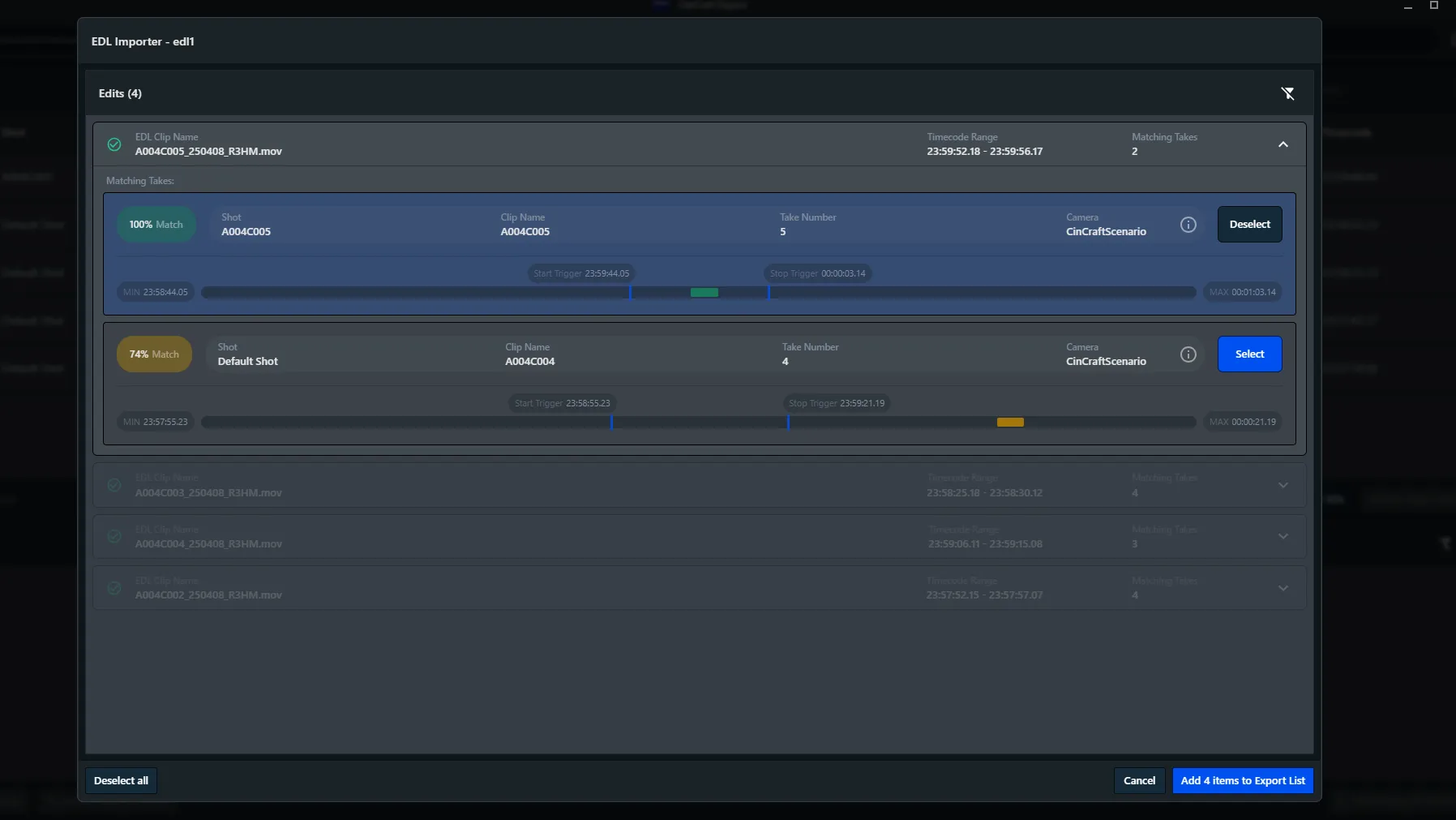Click check icon for A004C004_250408_R3HM.mov edit
The image size is (1456, 820).
(x=114, y=536)
